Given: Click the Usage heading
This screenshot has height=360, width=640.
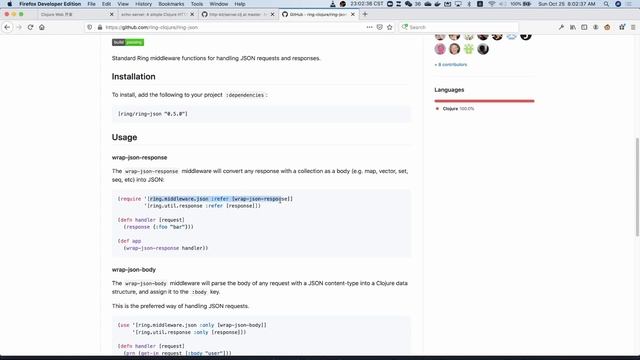Looking at the screenshot, I should point(124,137).
